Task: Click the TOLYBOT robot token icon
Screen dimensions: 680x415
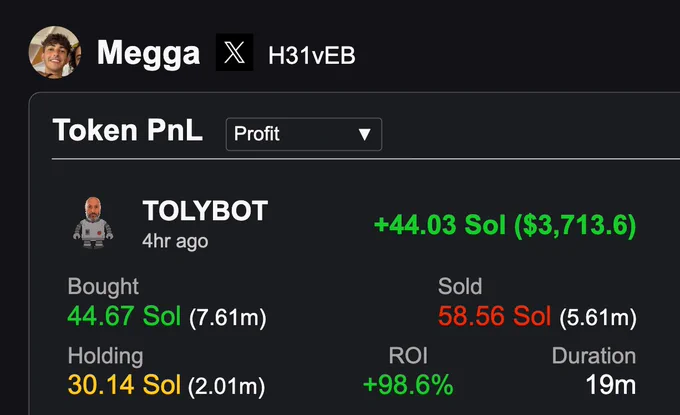Action: pos(93,222)
